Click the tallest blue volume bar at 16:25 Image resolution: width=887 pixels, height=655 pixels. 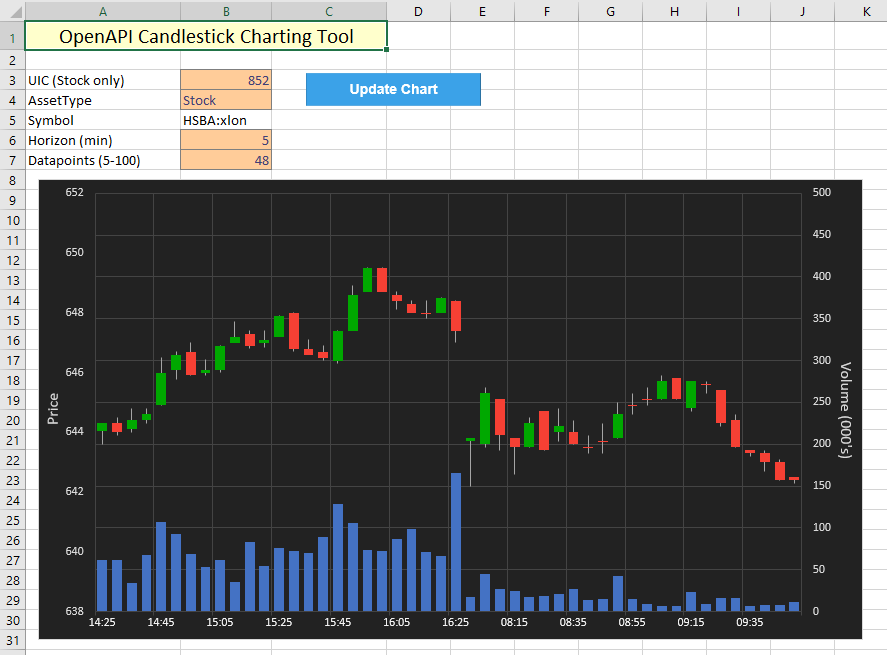coord(456,542)
